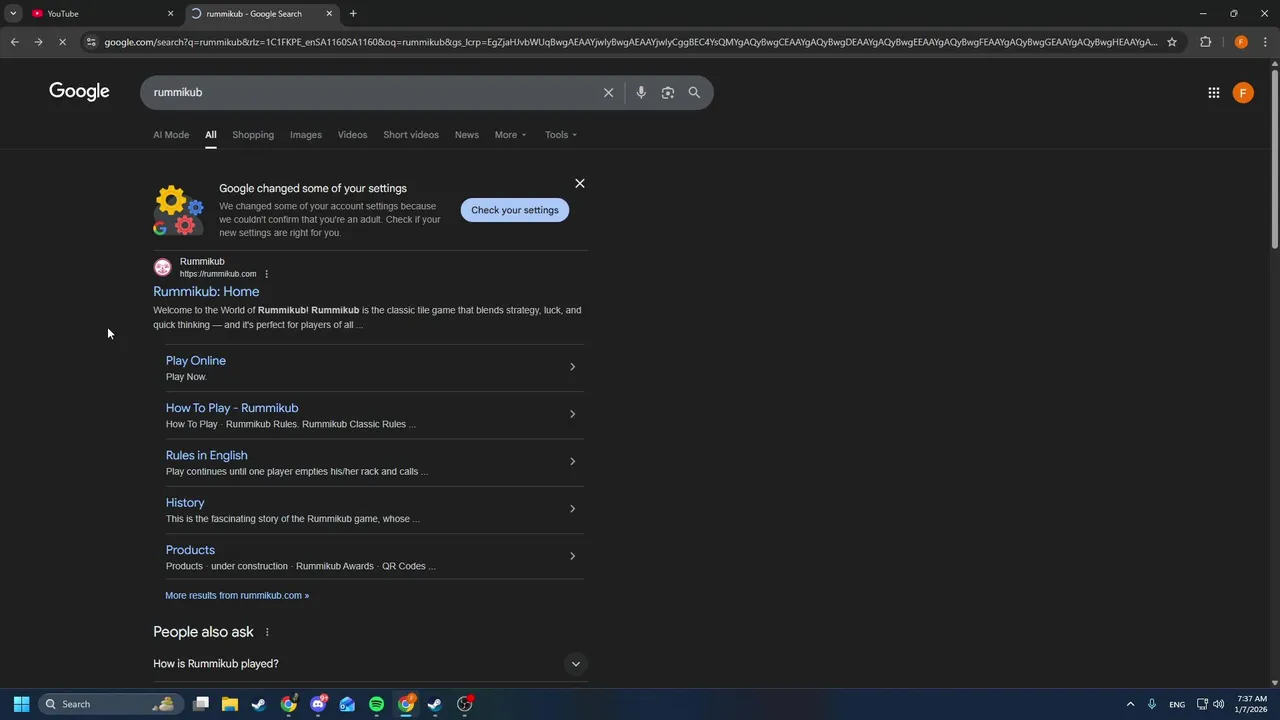1280x720 pixels.
Task: Open the Chrome profile avatar in the toolbar
Action: 1241,42
